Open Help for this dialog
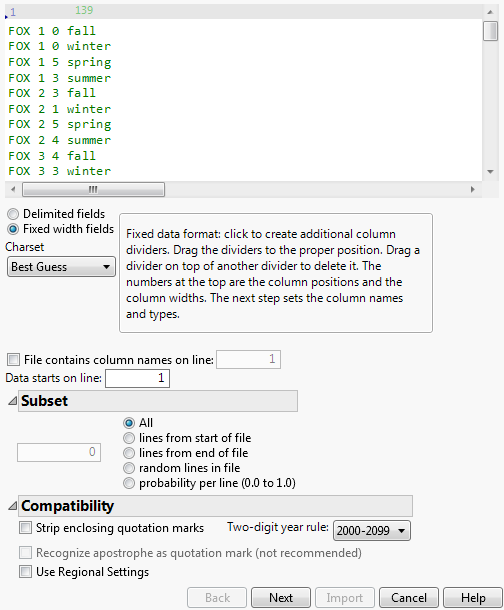 (x=473, y=598)
